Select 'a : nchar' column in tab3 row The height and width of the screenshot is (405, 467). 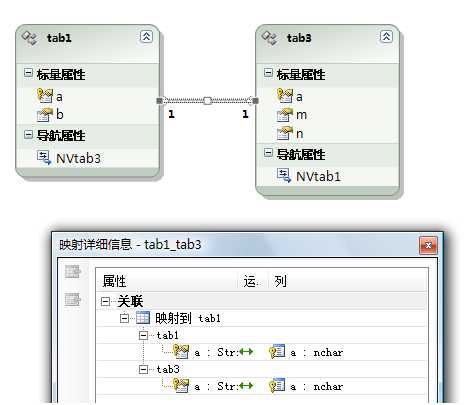pos(316,386)
